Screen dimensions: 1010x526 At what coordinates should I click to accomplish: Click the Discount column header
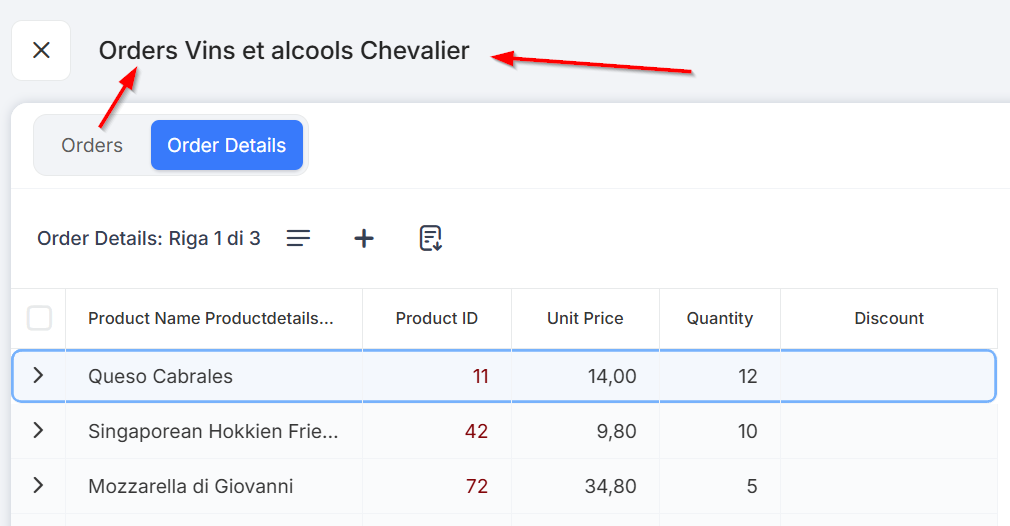889,318
